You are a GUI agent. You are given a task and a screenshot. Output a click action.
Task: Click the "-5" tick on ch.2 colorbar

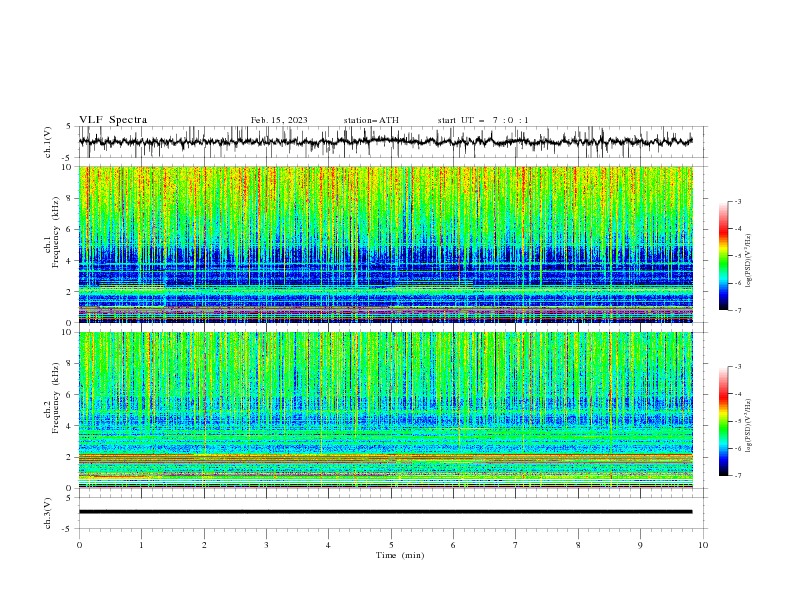coord(737,421)
